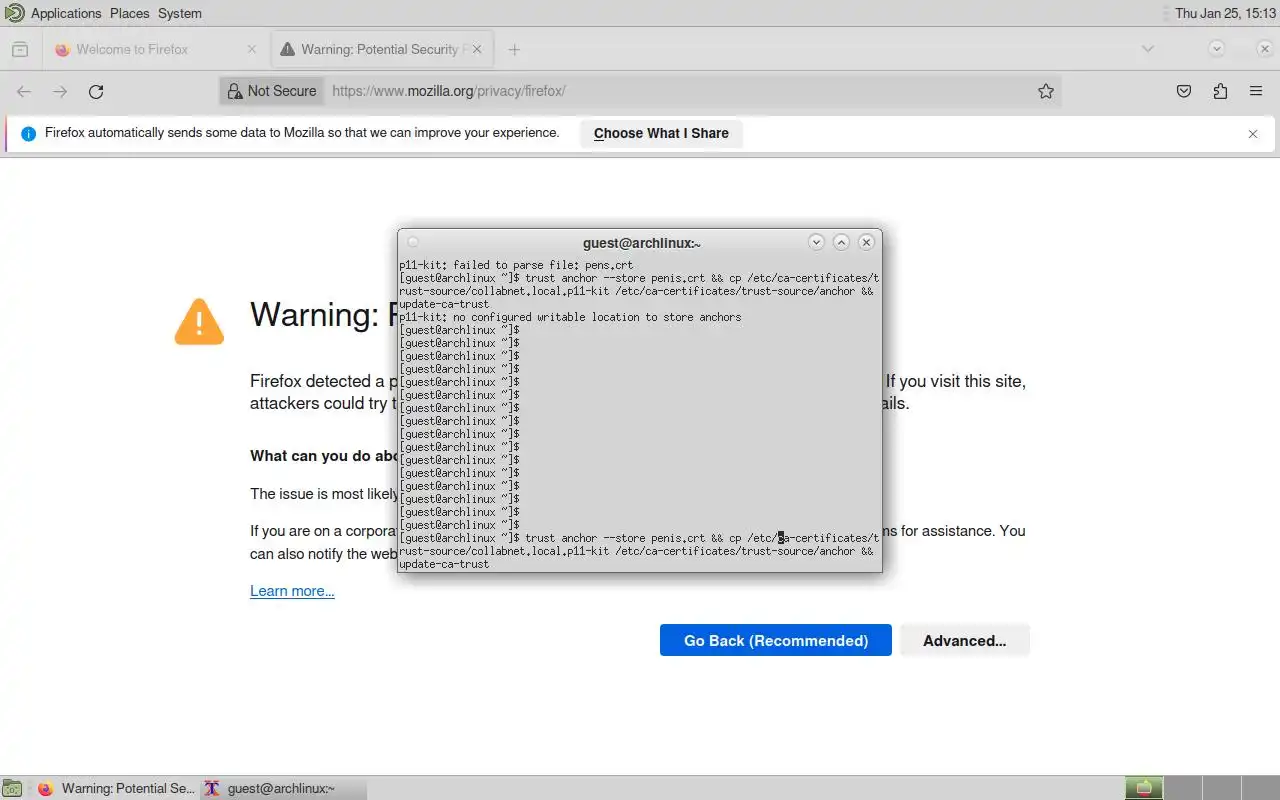This screenshot has height=800, width=1280.
Task: Close the Warning: Potential Security tab
Action: click(477, 49)
